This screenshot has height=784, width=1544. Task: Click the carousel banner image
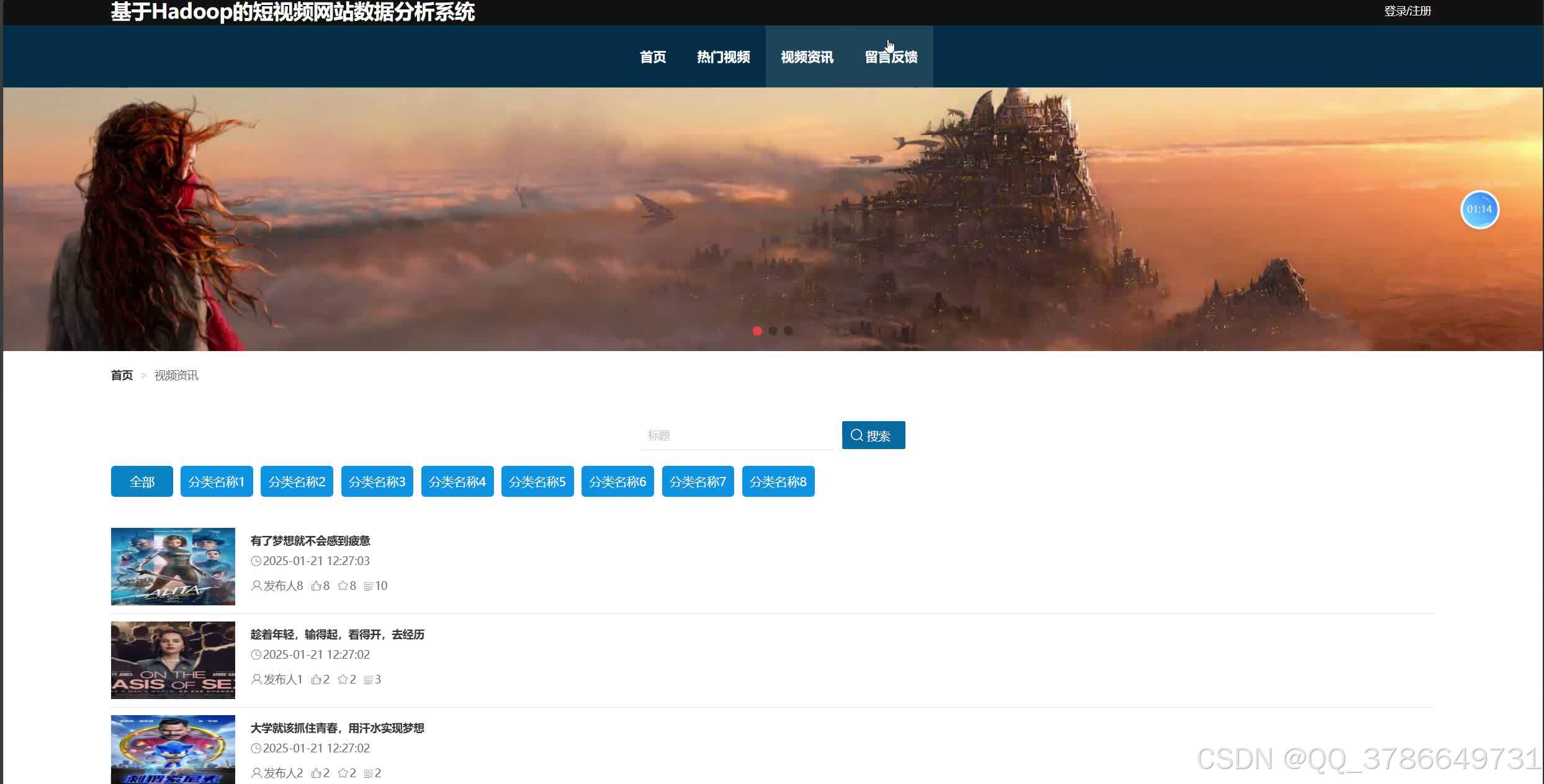click(773, 219)
